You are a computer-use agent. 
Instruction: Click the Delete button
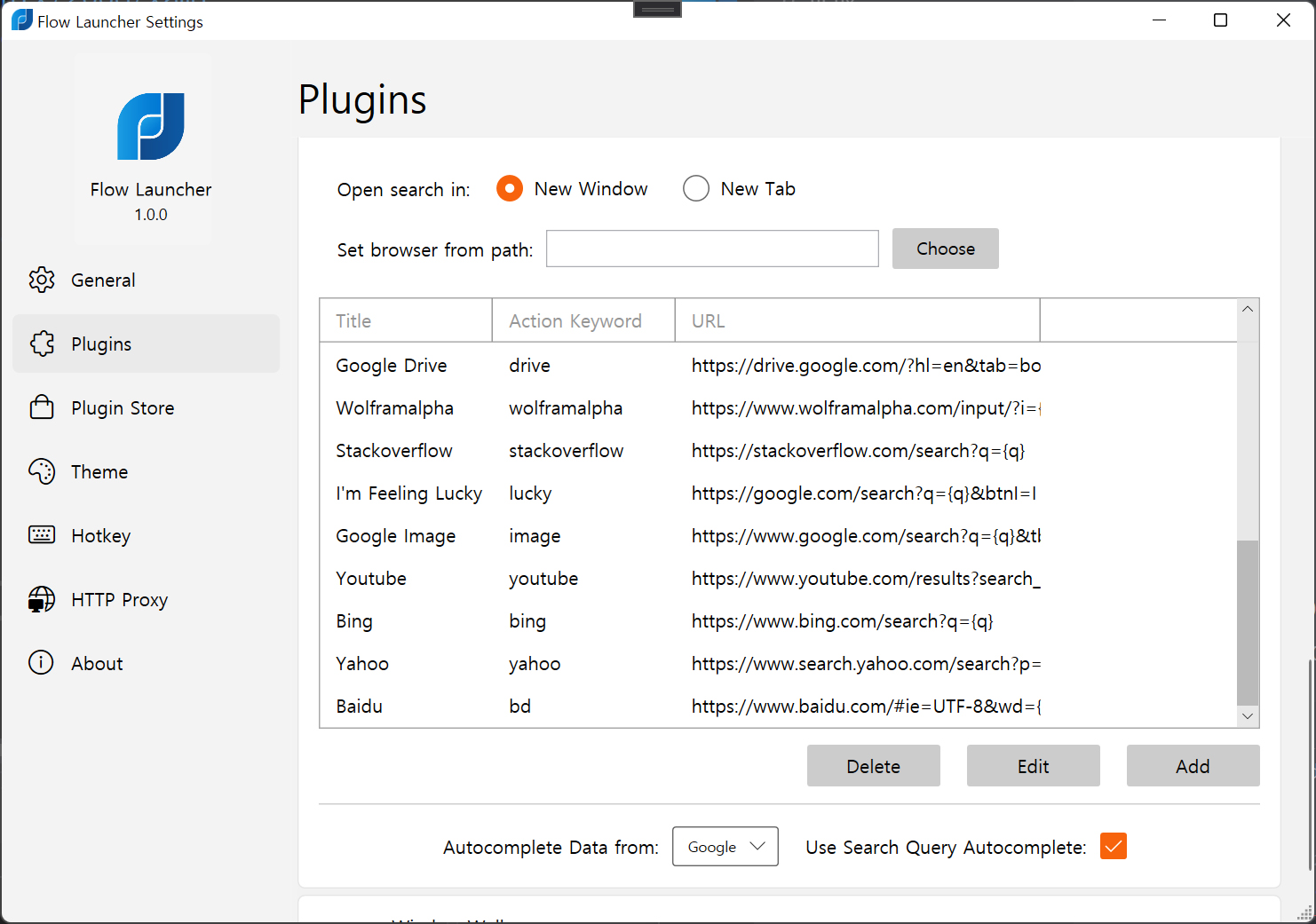point(874,766)
